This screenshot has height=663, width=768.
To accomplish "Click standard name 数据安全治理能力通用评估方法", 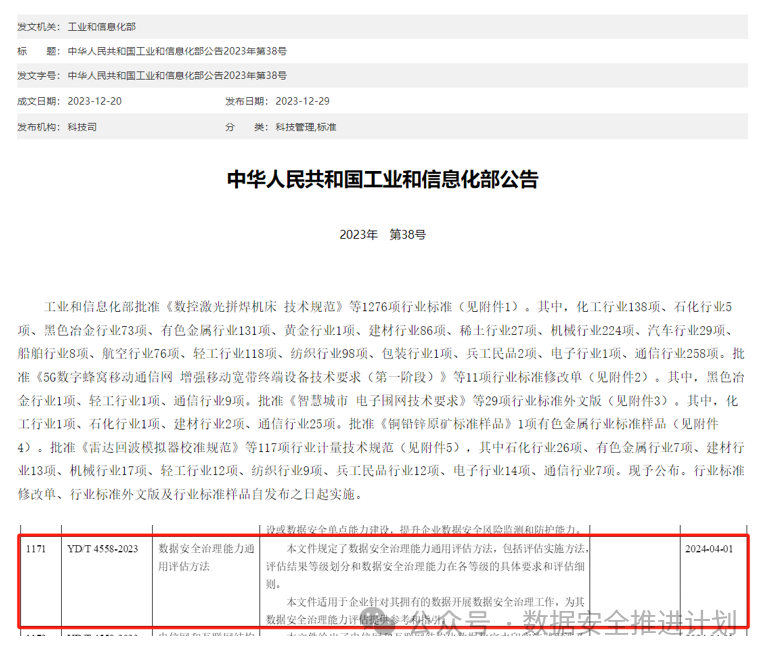I will pyautogui.click(x=206, y=557).
